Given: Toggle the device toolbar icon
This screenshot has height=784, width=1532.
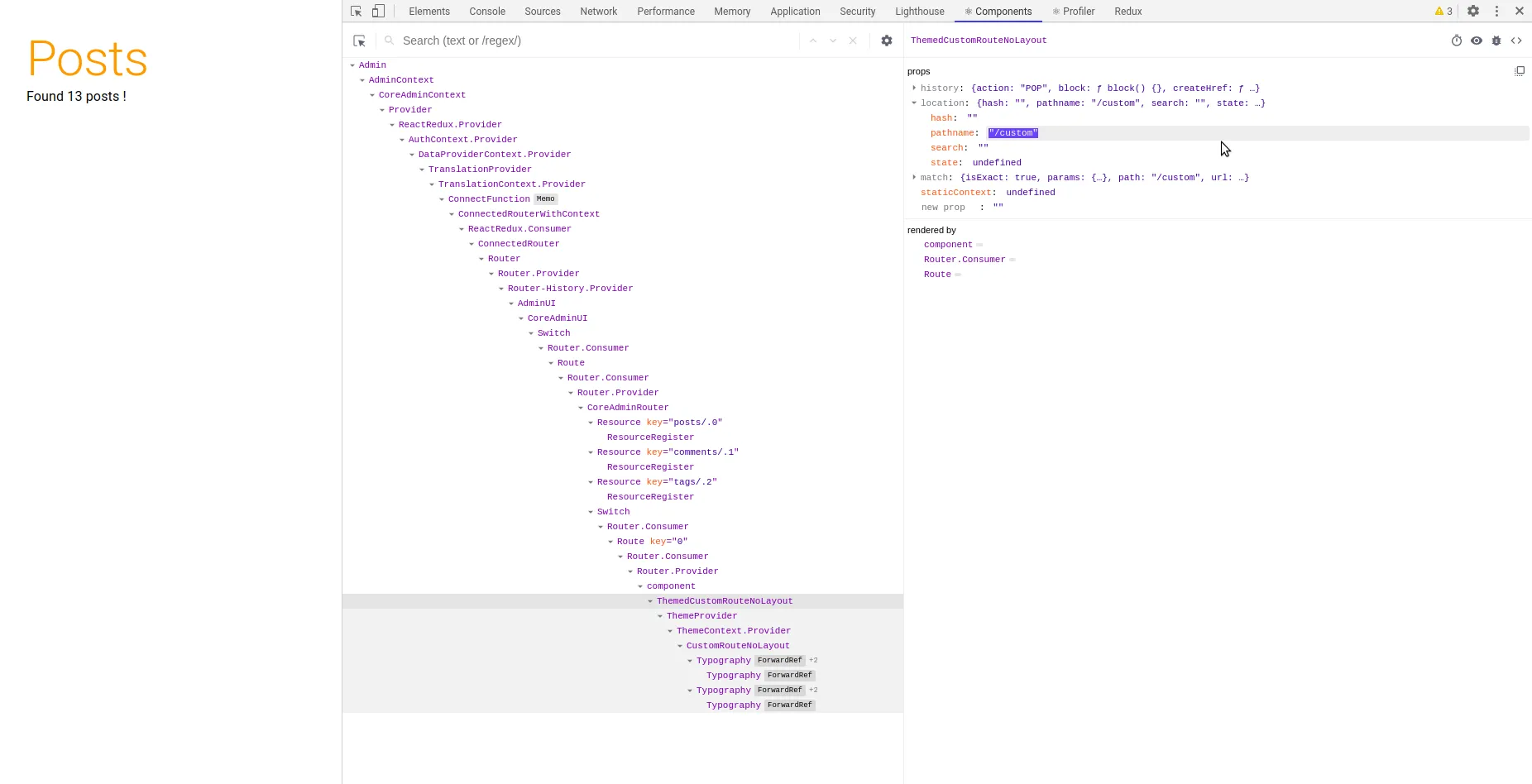Looking at the screenshot, I should coord(378,11).
